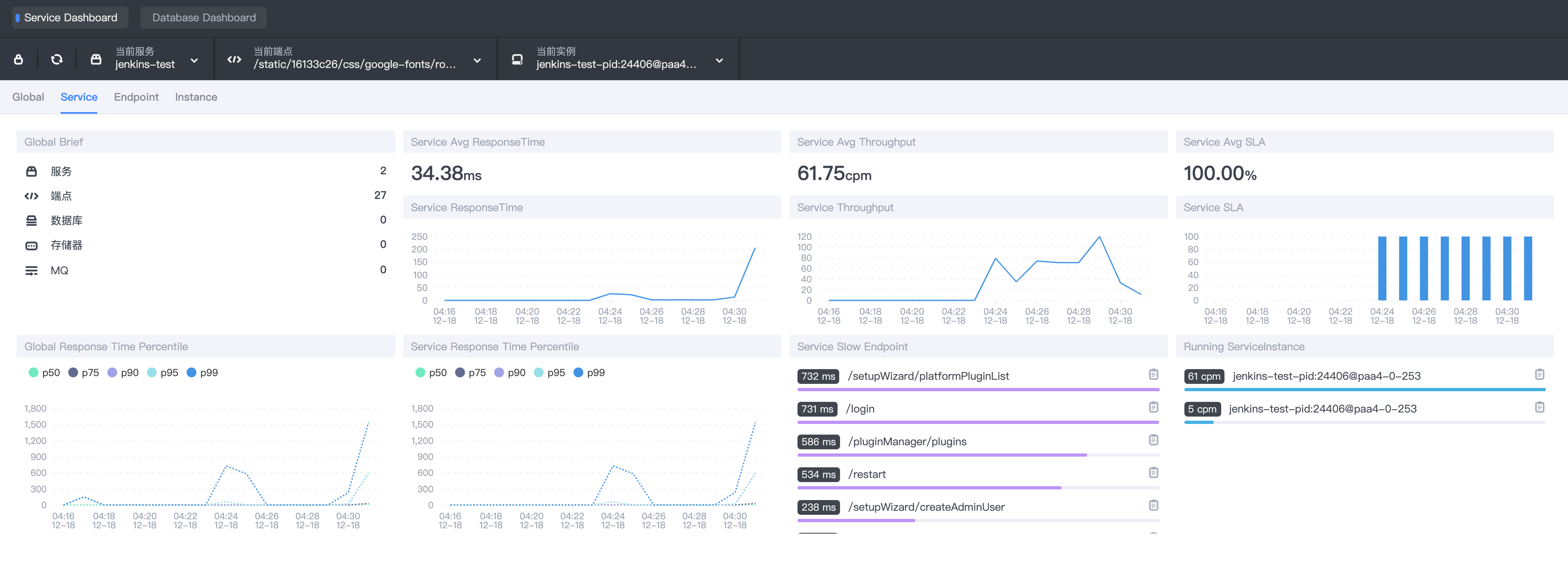This screenshot has height=568, width=1568.
Task: Expand the jenkins-test service dropdown arrow
Action: click(194, 60)
